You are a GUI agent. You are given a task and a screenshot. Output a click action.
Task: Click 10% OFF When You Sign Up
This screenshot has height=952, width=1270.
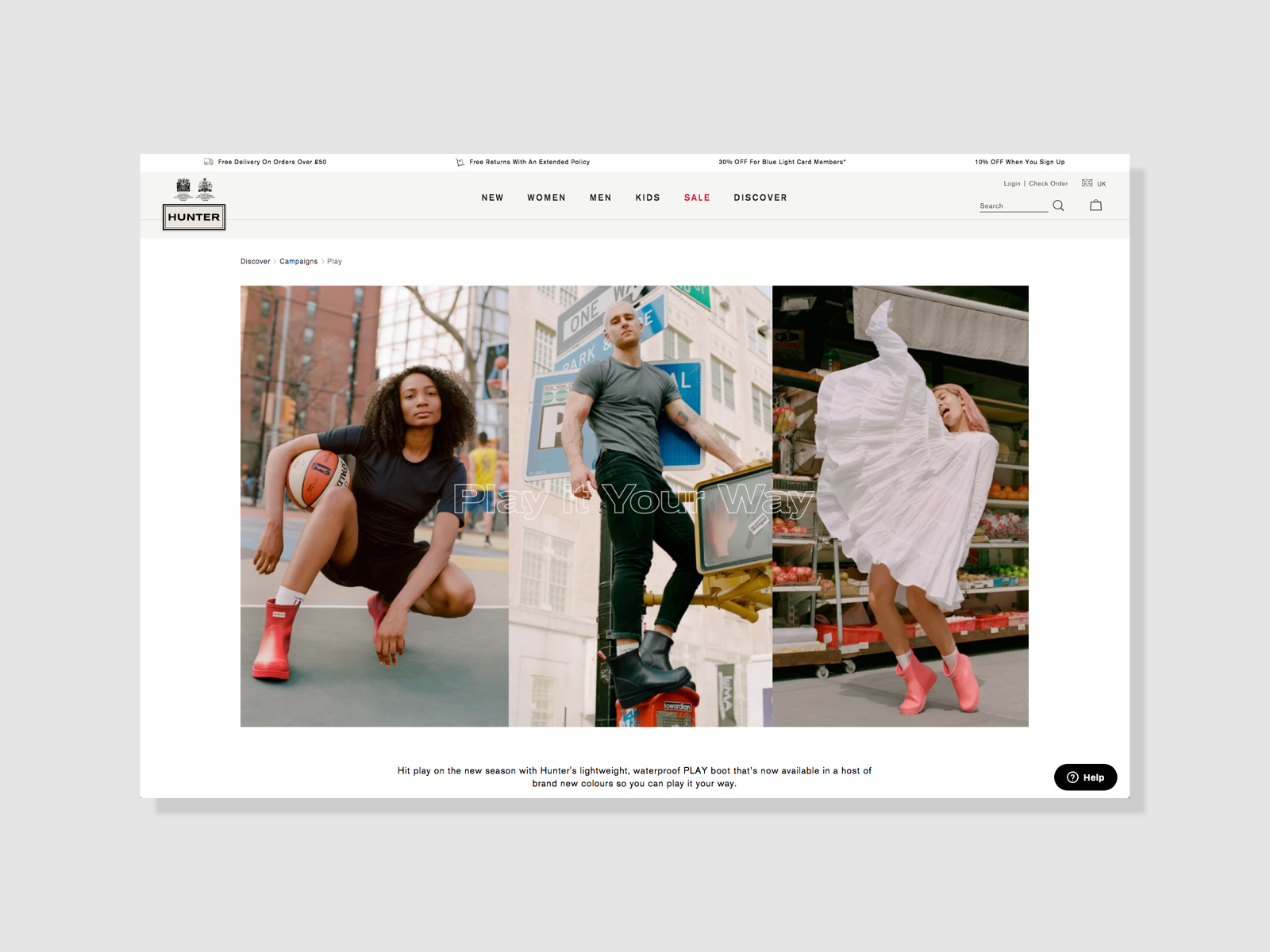coord(1020,162)
